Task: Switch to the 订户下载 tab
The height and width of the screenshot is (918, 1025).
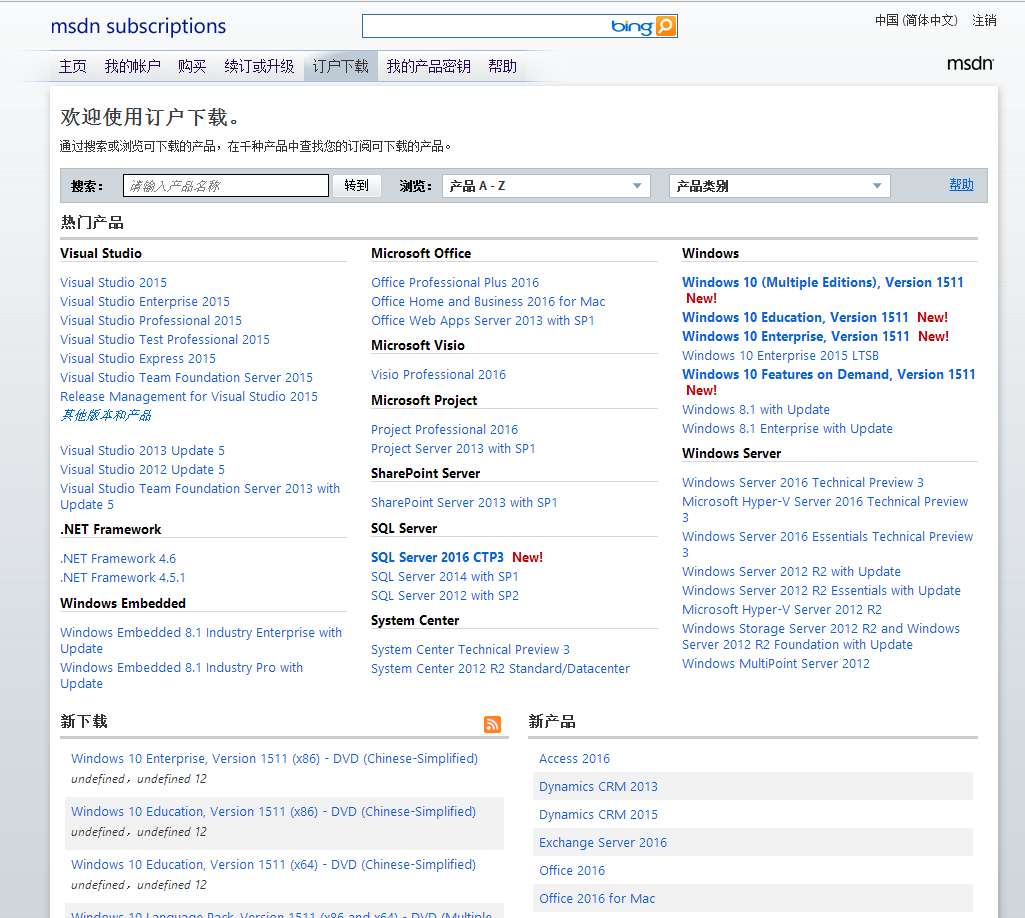Action: pyautogui.click(x=341, y=67)
